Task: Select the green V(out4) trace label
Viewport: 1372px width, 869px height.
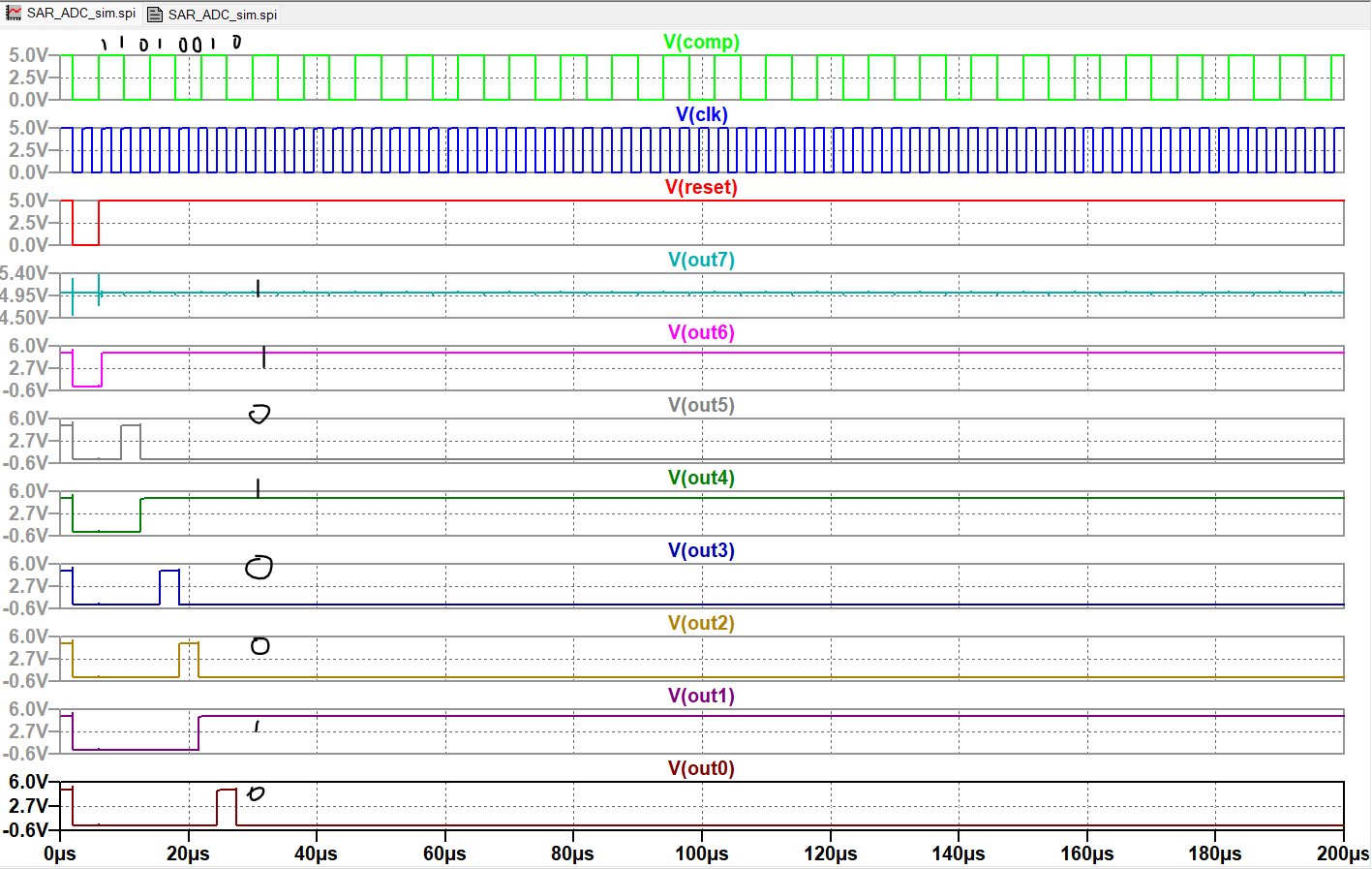Action: (701, 478)
